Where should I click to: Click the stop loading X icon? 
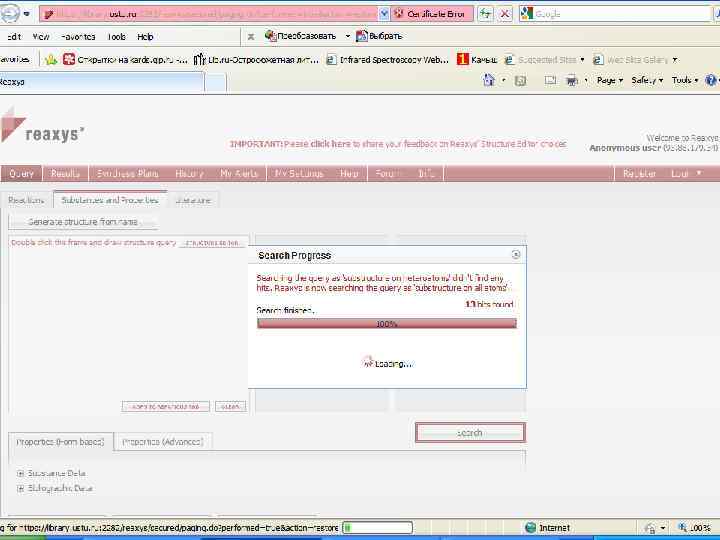pos(505,14)
